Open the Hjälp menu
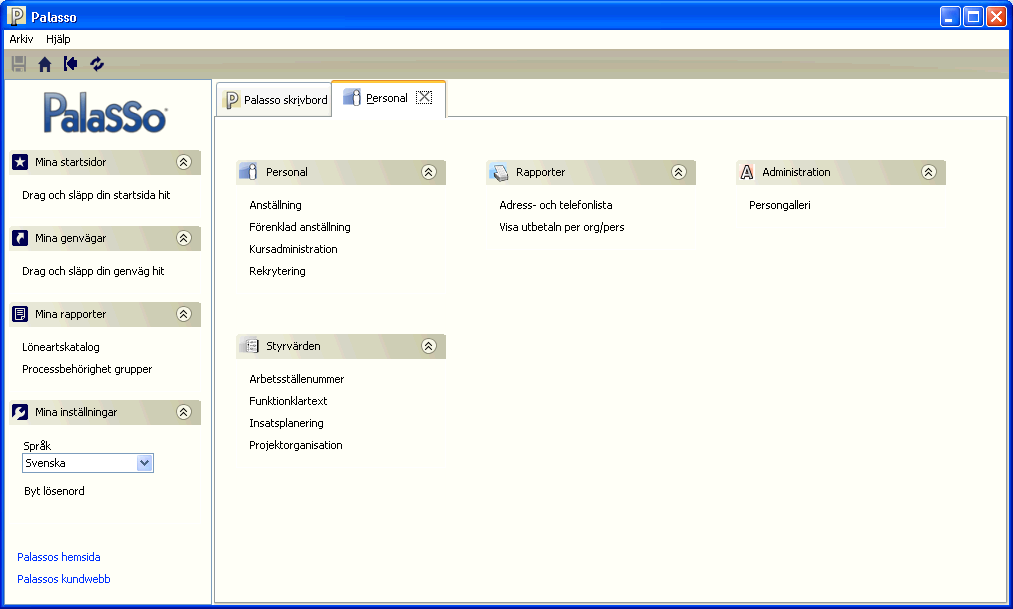 click(x=58, y=39)
